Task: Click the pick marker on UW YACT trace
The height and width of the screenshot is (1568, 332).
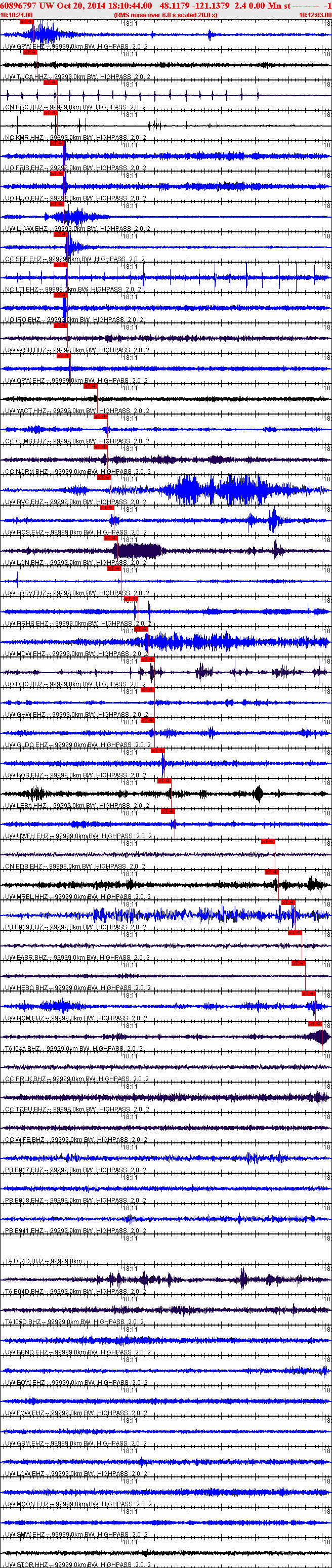Action: pyautogui.click(x=90, y=386)
